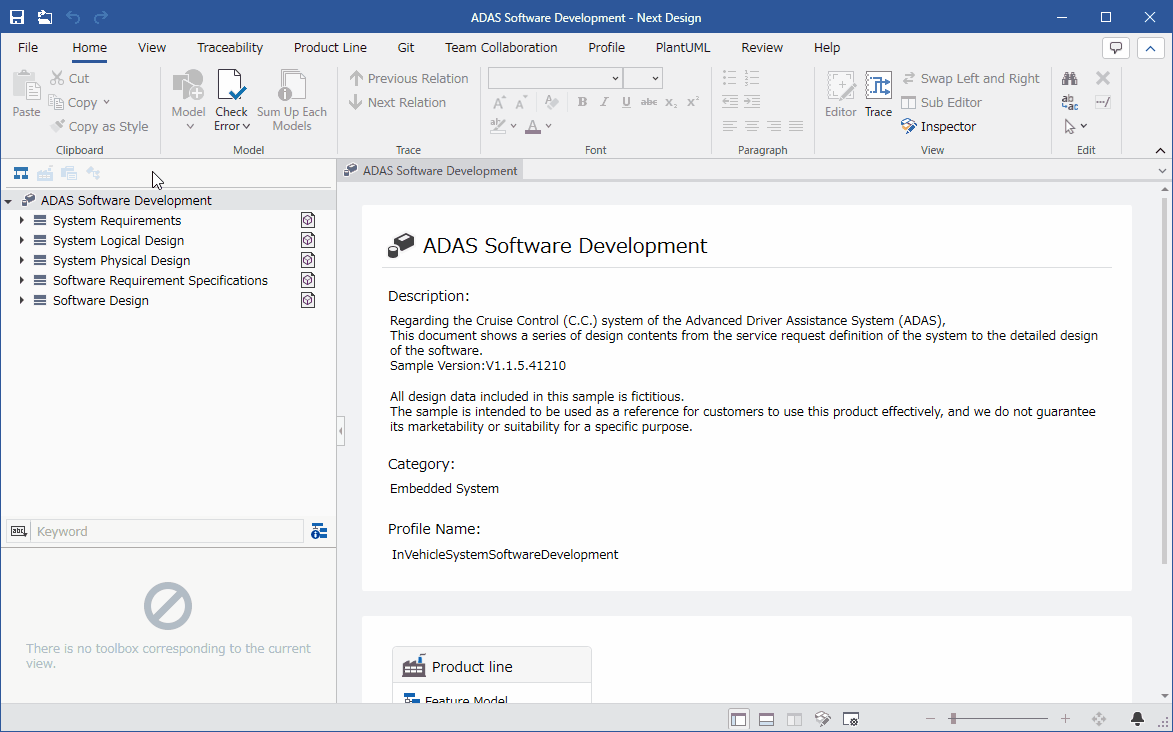Click Next Relation button

[x=397, y=103]
